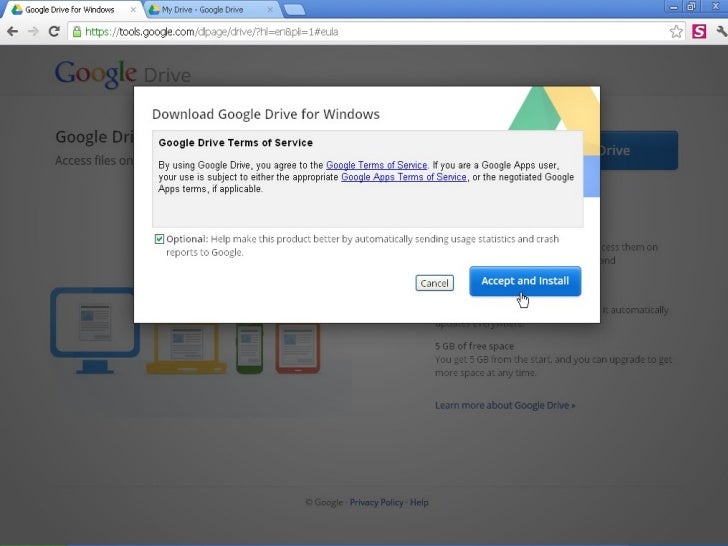This screenshot has width=728, height=546.
Task: Click the Privacy Policy footer link
Action: click(377, 502)
